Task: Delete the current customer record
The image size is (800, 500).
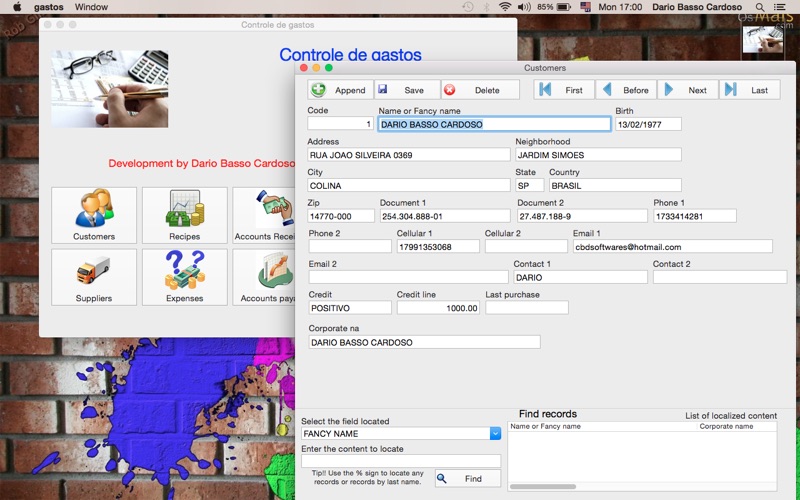Action: (480, 90)
